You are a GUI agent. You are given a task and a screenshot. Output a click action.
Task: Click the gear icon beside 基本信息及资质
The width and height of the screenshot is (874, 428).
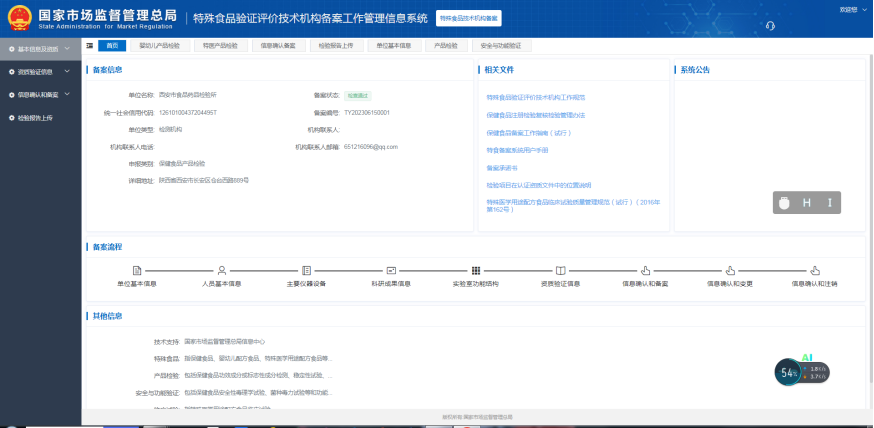pyautogui.click(x=12, y=49)
